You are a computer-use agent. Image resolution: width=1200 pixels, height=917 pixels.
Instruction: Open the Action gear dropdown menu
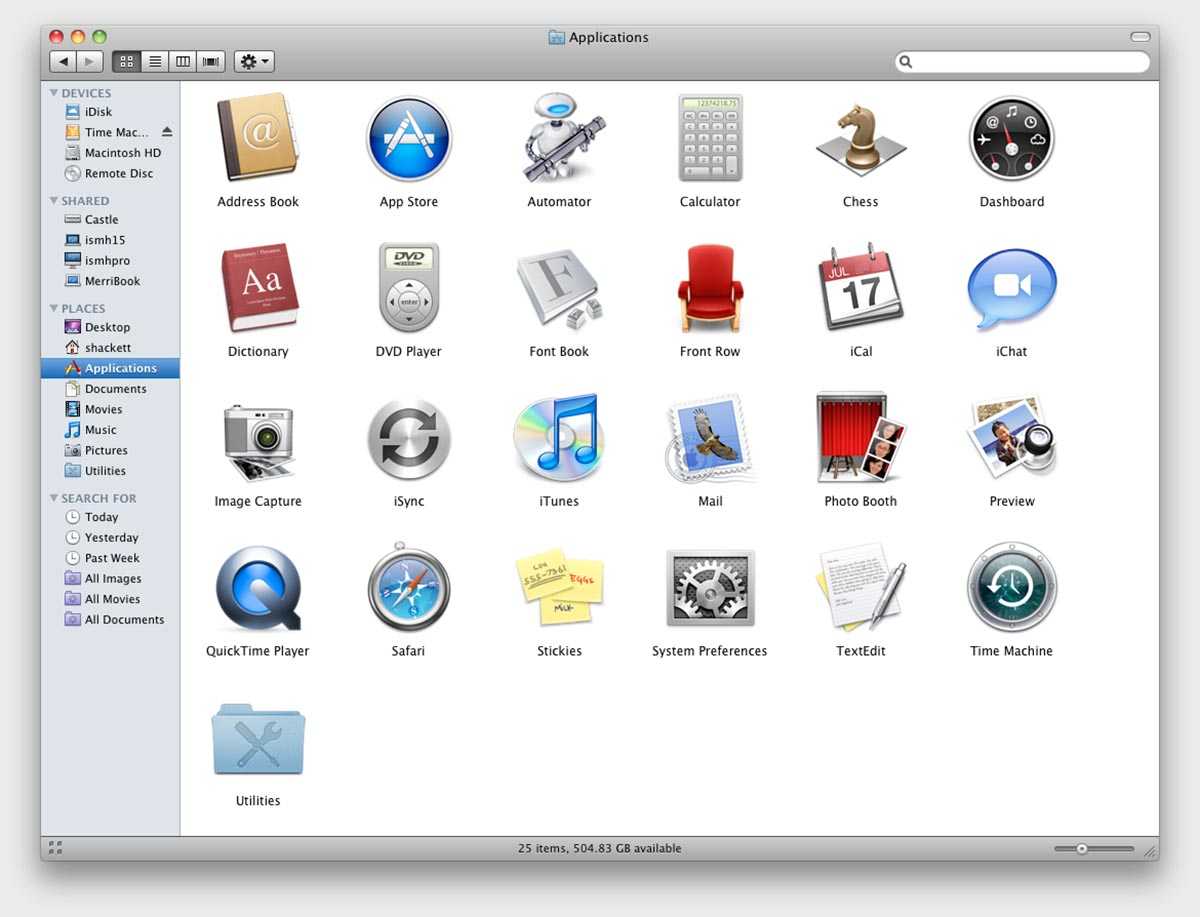pos(254,62)
